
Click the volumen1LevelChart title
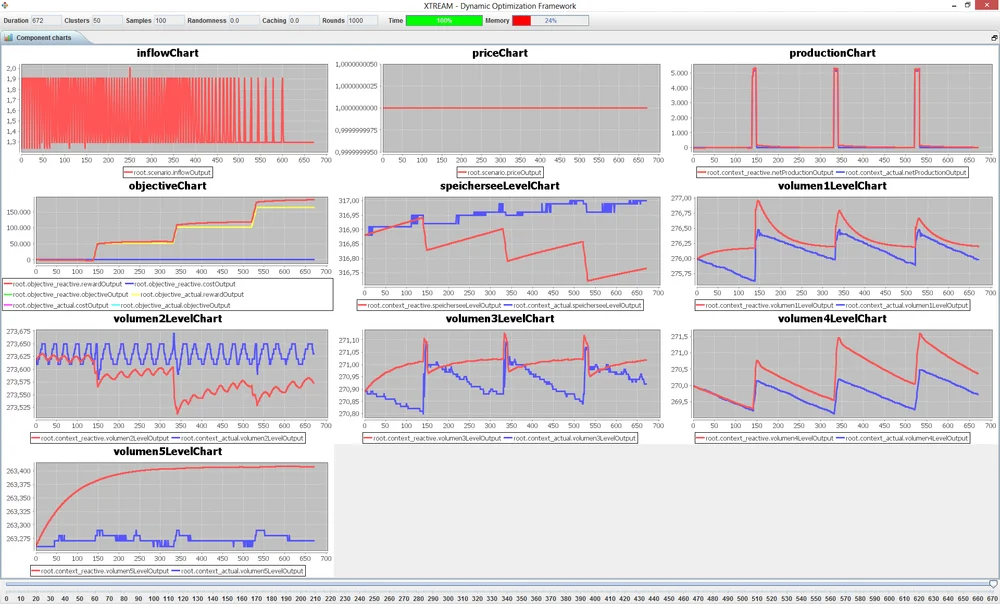pyautogui.click(x=832, y=186)
